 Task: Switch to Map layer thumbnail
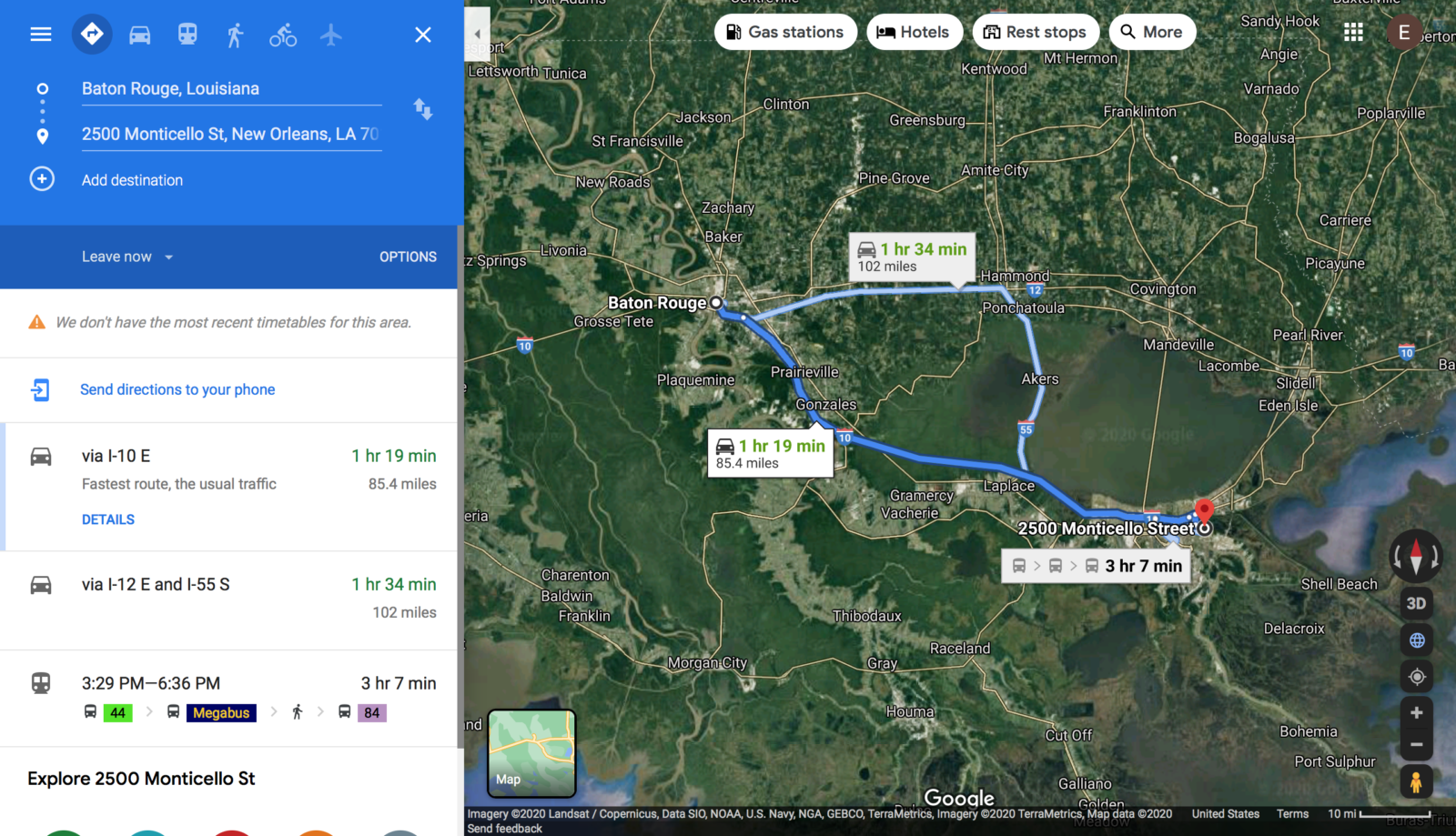[531, 753]
